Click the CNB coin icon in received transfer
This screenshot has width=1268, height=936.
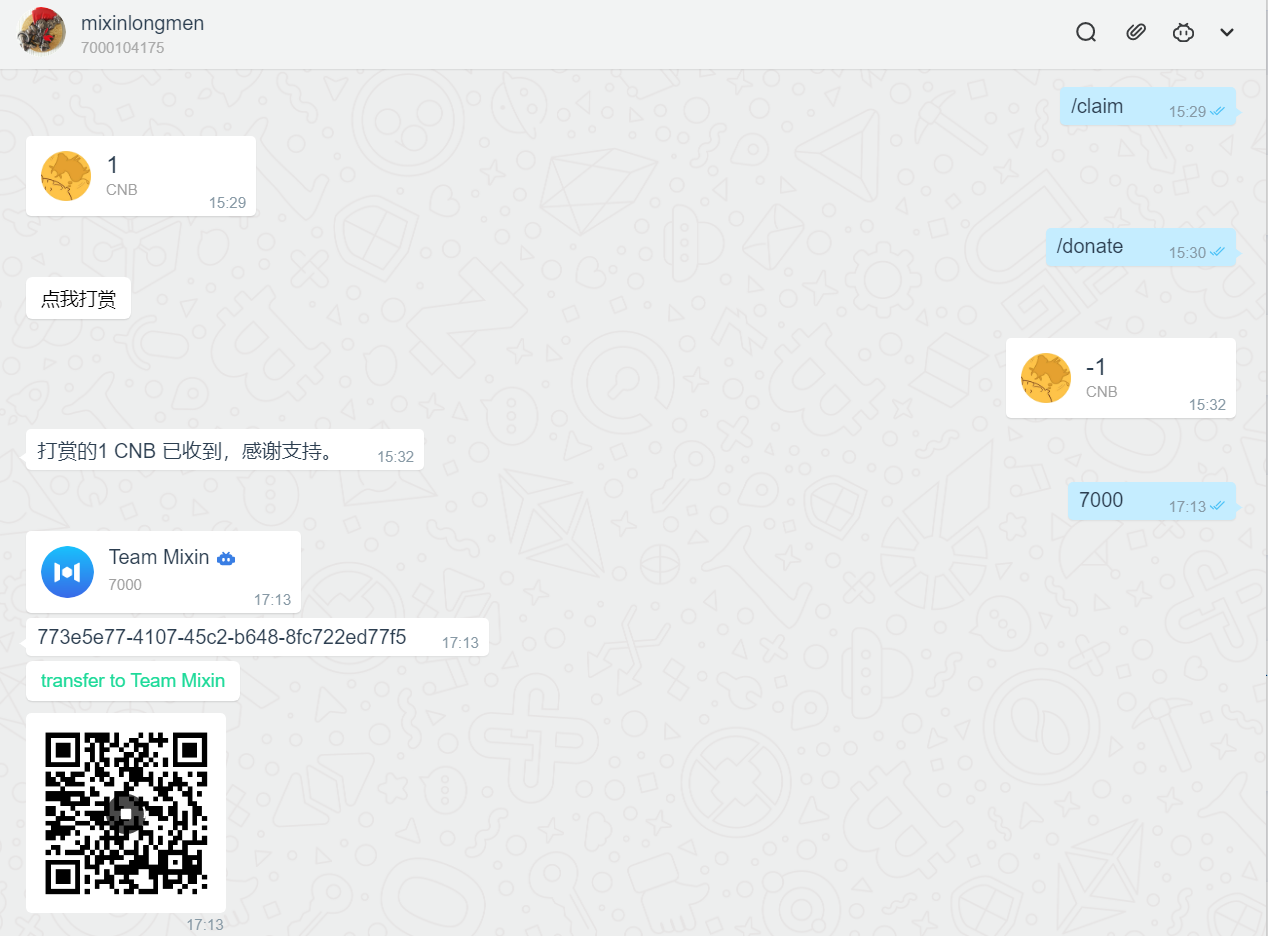click(66, 176)
